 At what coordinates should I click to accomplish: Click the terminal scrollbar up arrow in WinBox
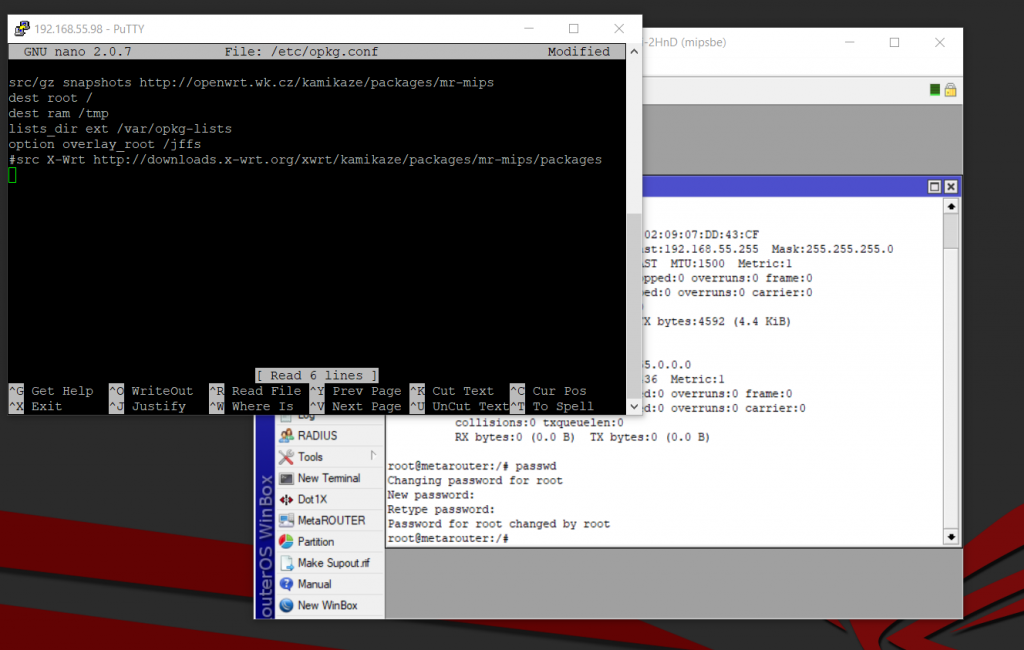pos(951,206)
